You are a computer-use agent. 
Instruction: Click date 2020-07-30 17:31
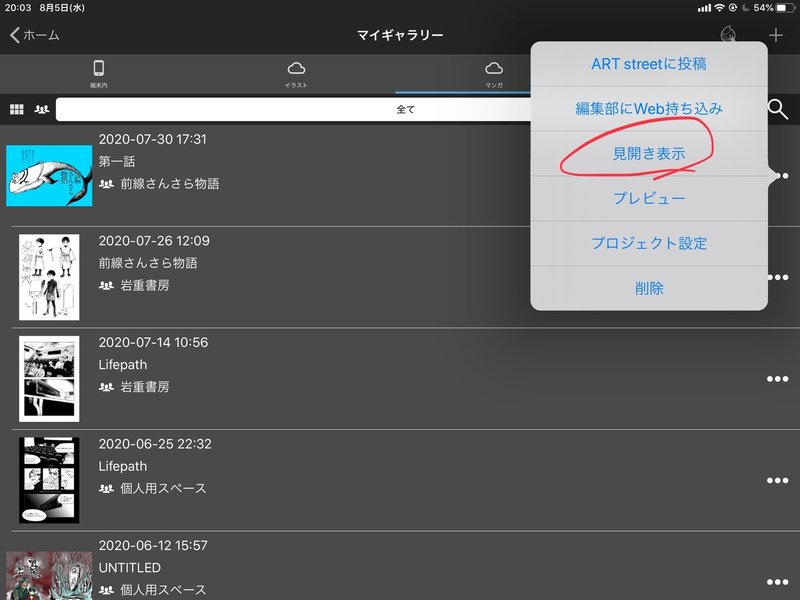(x=153, y=139)
